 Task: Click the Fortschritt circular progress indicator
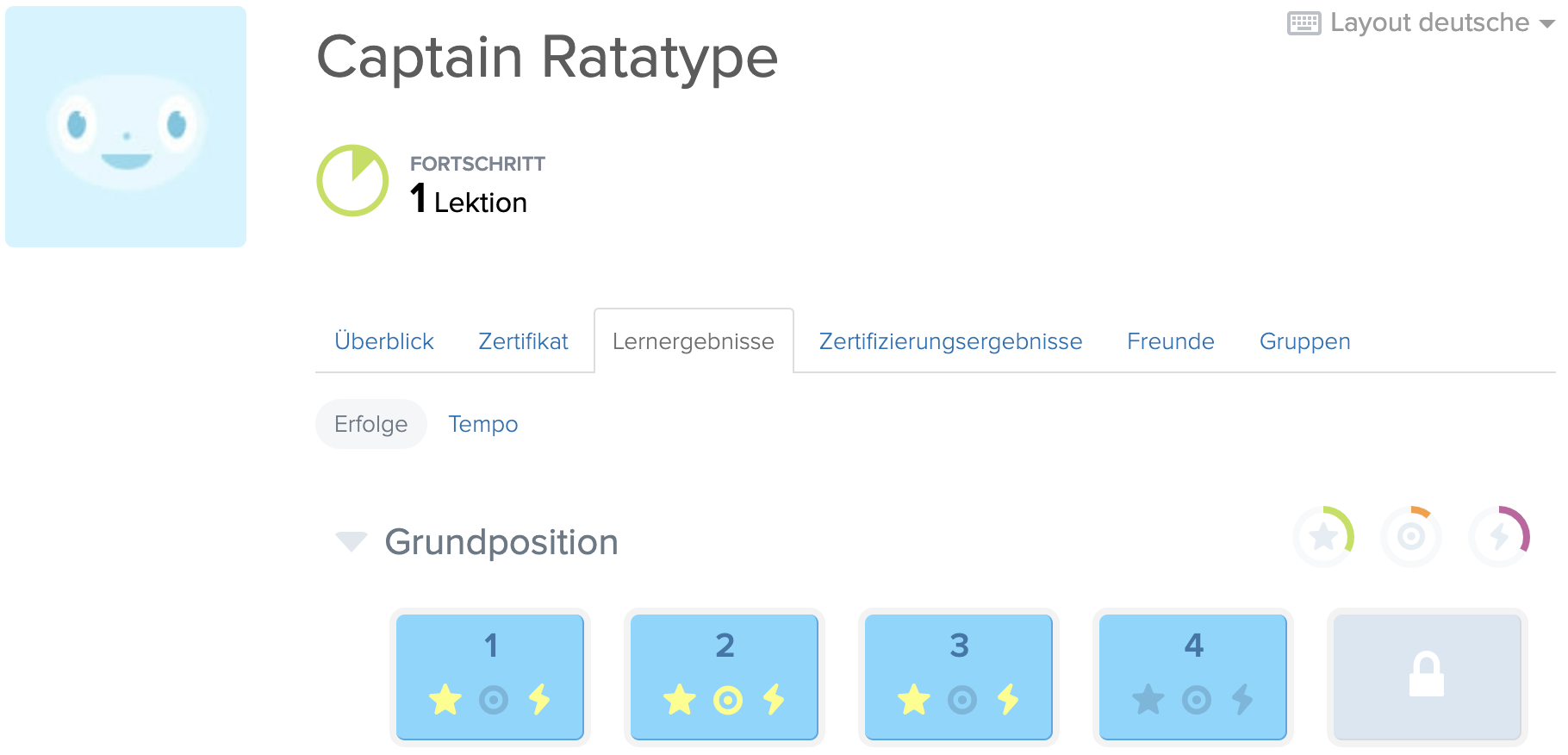352,180
